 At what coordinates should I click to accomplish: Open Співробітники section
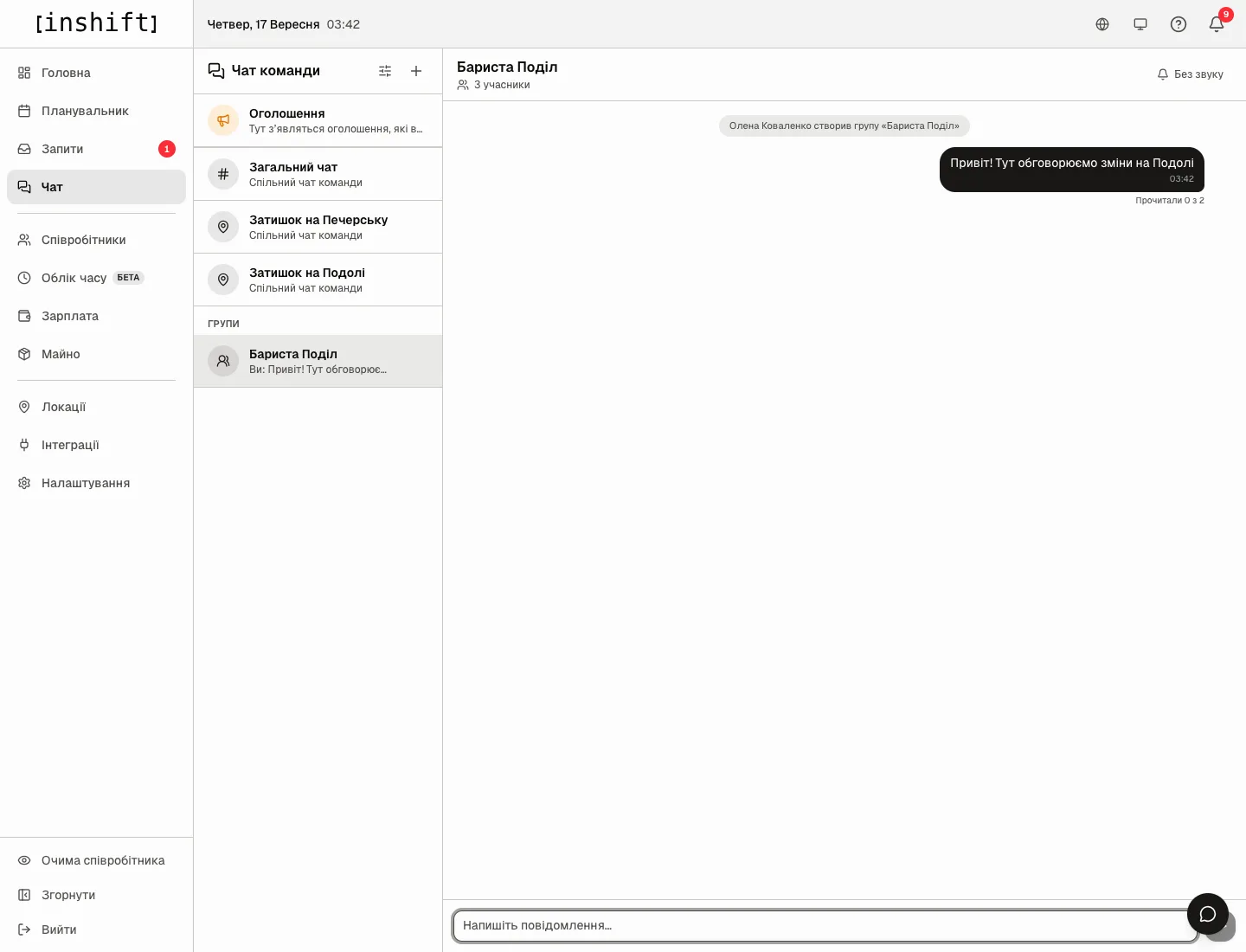point(96,240)
